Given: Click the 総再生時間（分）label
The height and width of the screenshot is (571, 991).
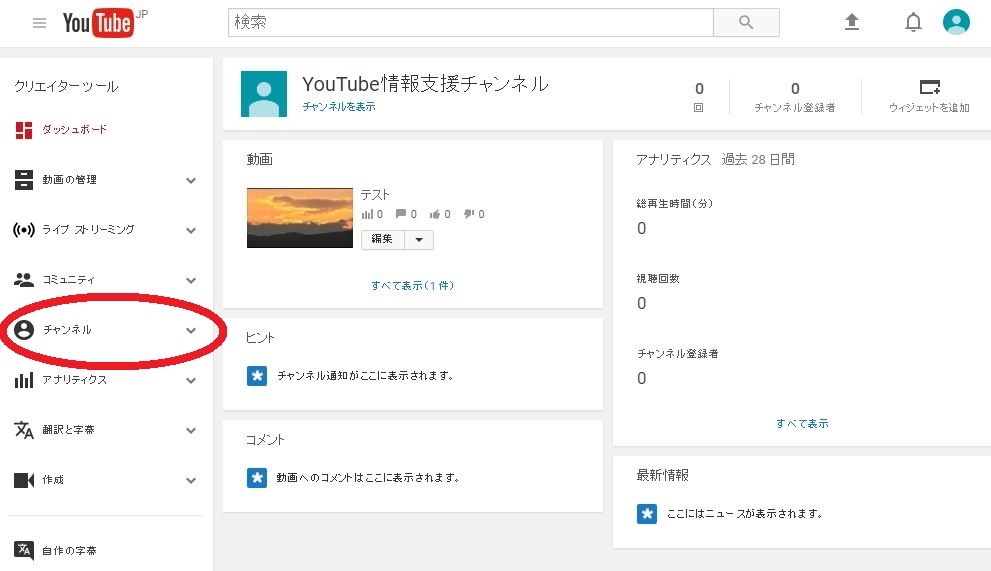Looking at the screenshot, I should point(675,203).
